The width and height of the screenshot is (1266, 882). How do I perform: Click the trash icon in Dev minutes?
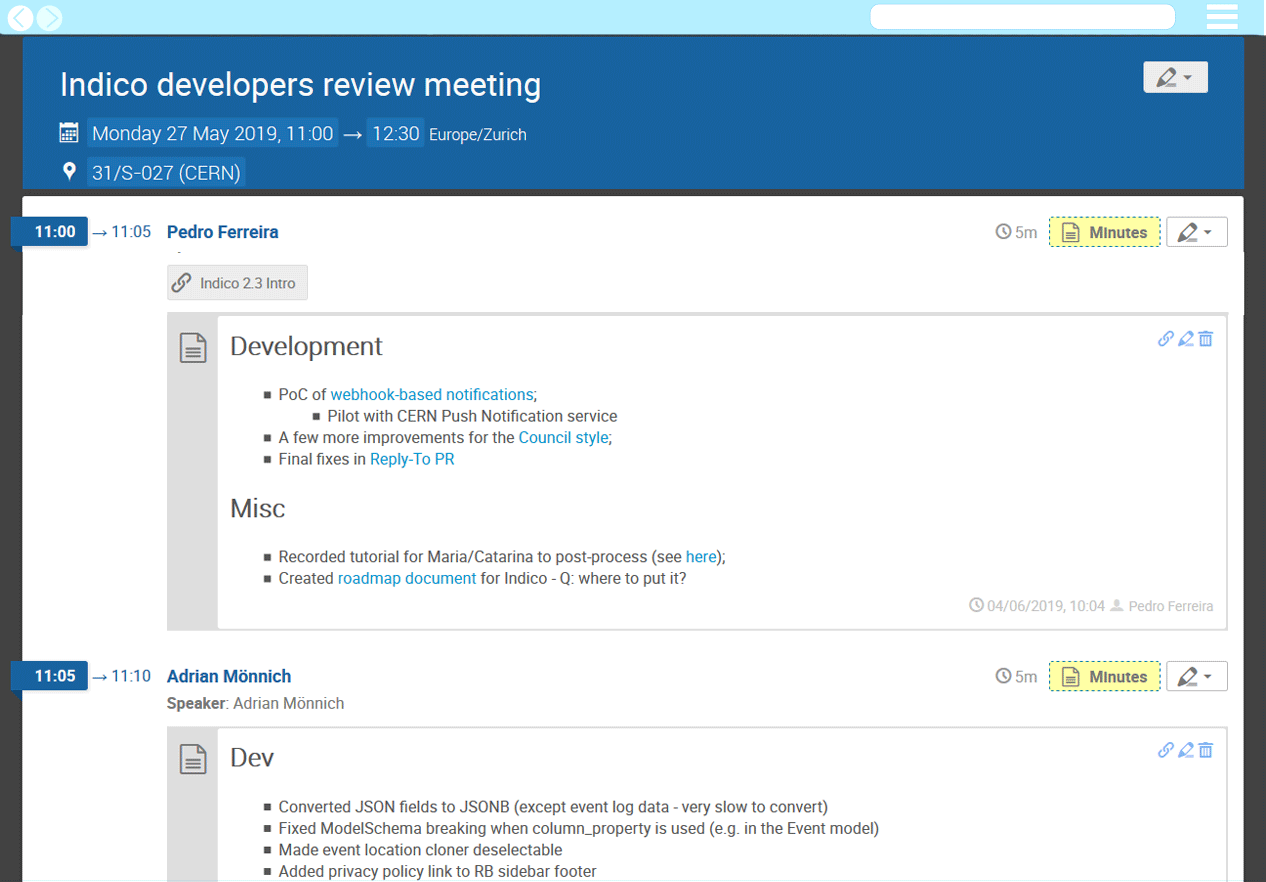coord(1206,750)
